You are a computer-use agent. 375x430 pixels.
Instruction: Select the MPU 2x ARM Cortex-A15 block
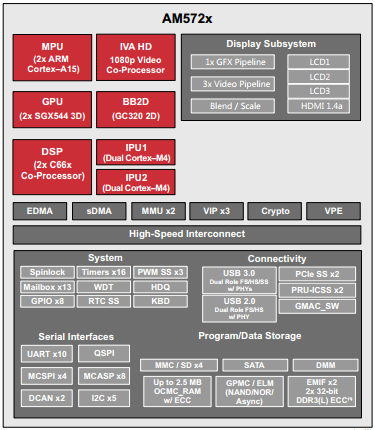pos(52,57)
